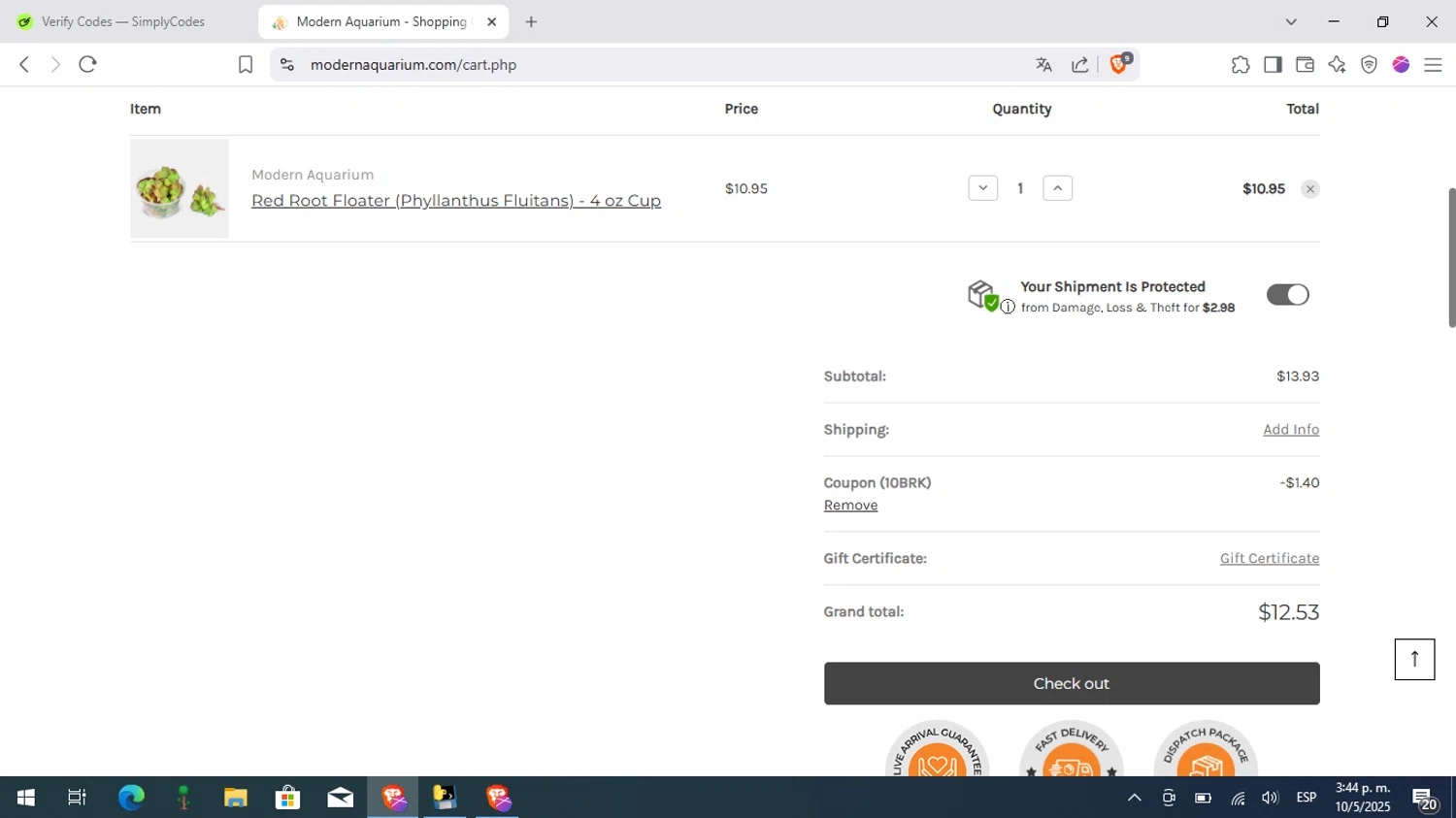Viewport: 1456px width, 818px height.
Task: Open Brave Shields lion icon
Action: tap(1119, 64)
